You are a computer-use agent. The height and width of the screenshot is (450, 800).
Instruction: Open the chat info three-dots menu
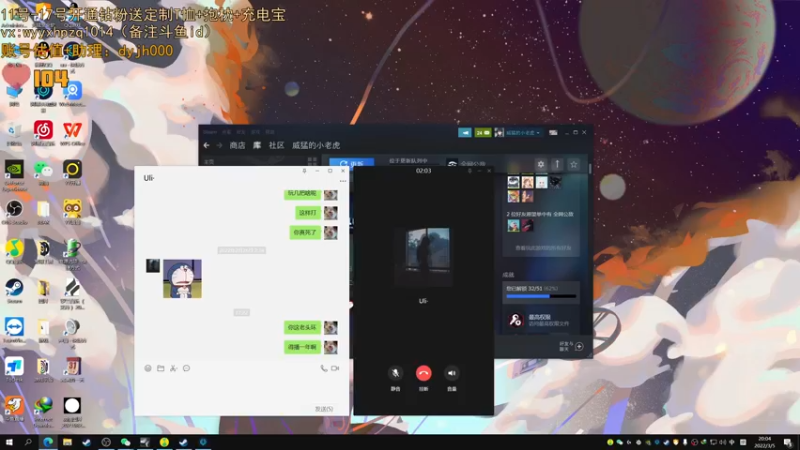pos(343,181)
